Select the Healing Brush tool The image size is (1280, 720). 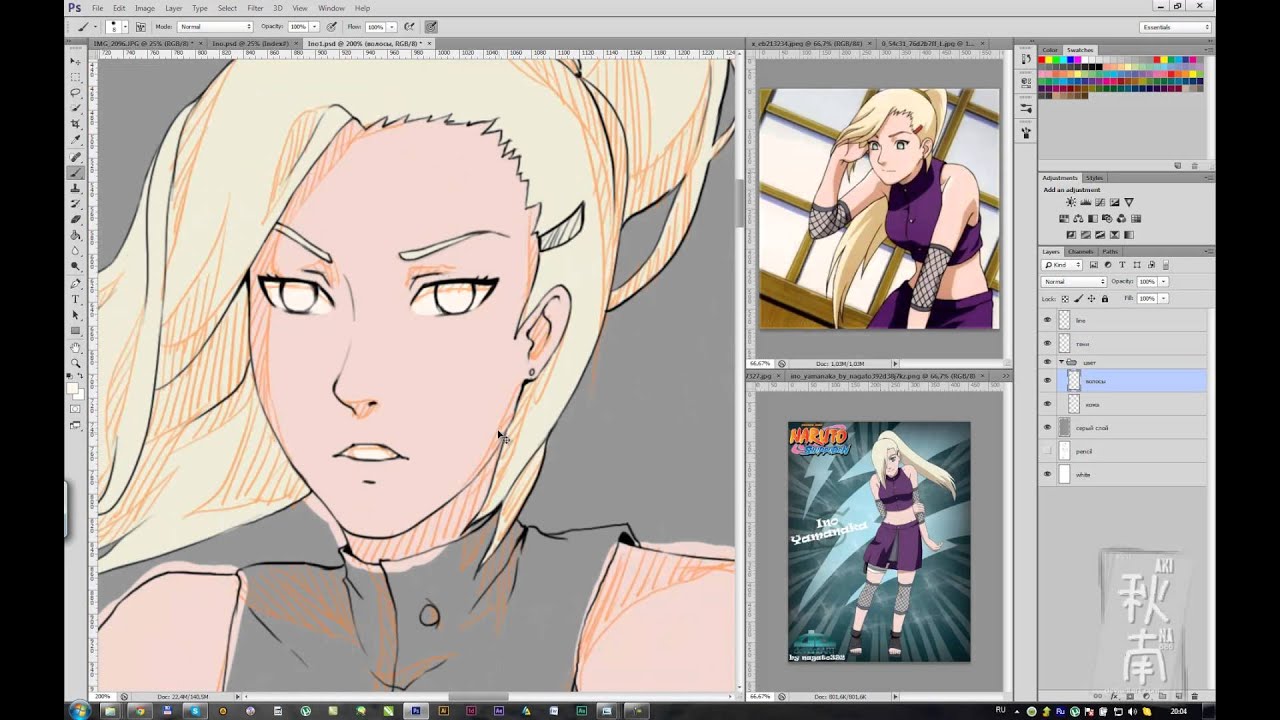click(x=76, y=156)
